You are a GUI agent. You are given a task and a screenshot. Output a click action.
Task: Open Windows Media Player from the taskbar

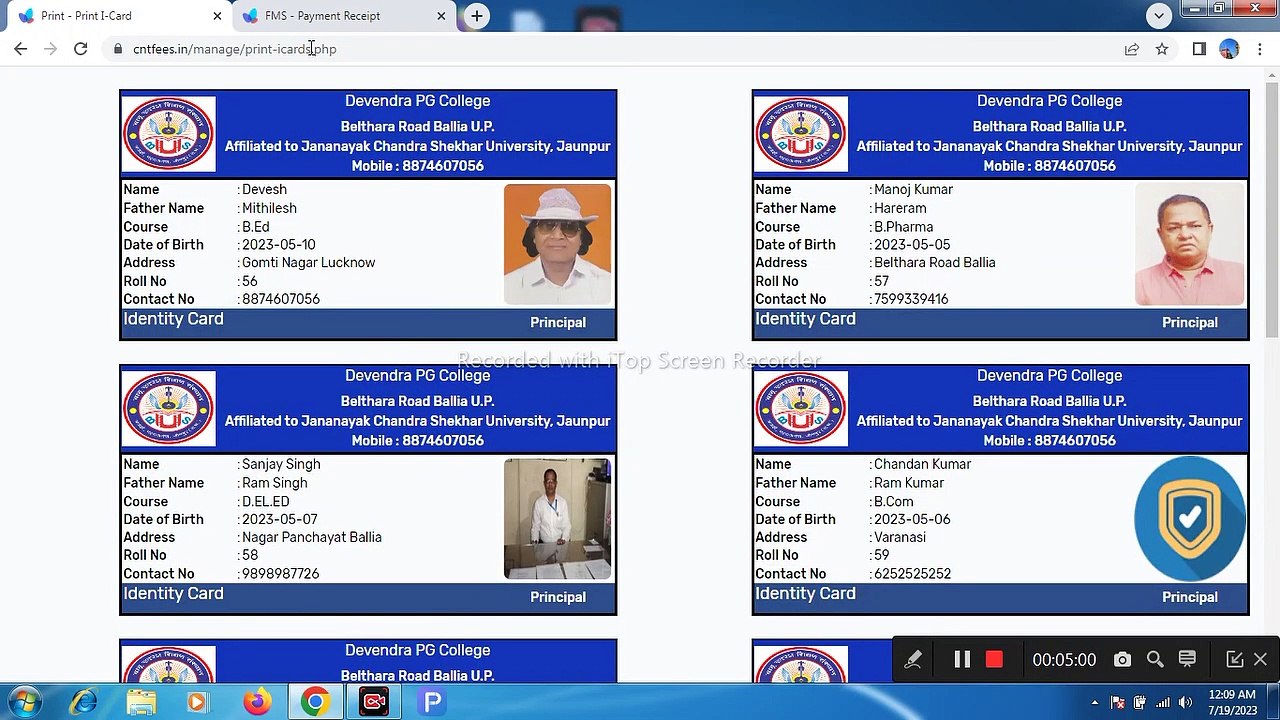198,702
